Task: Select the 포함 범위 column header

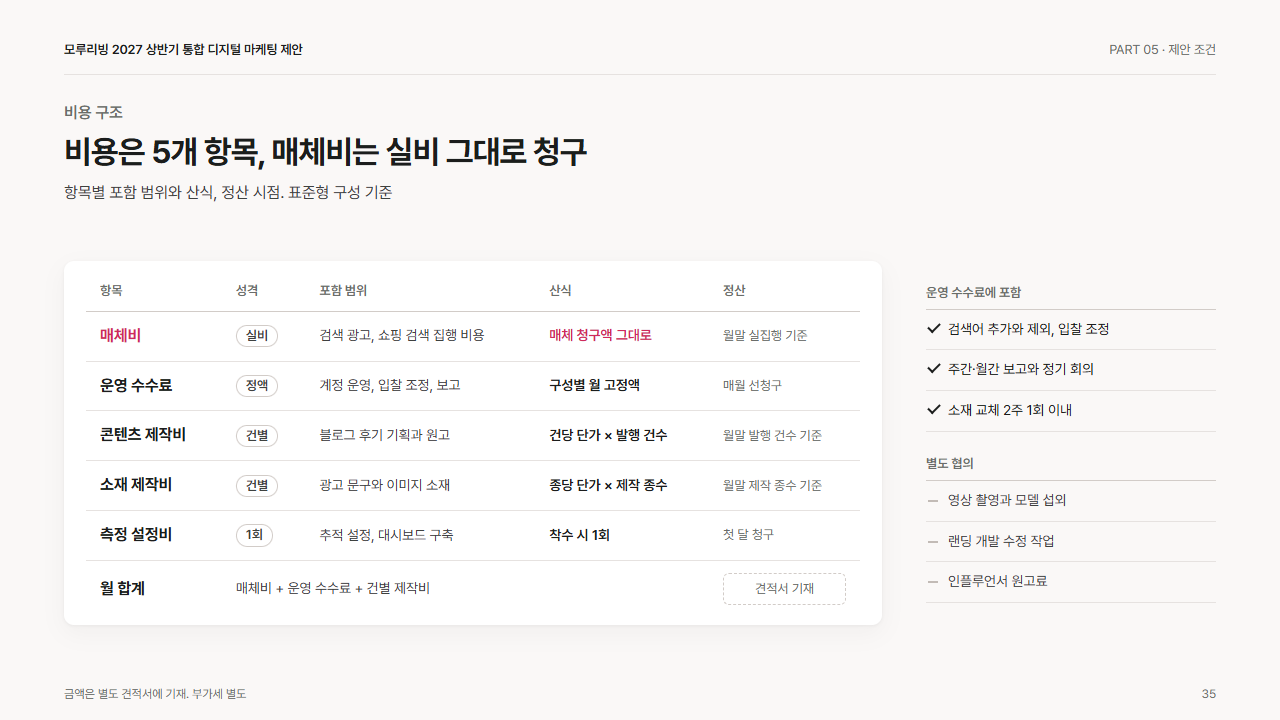Action: point(343,290)
